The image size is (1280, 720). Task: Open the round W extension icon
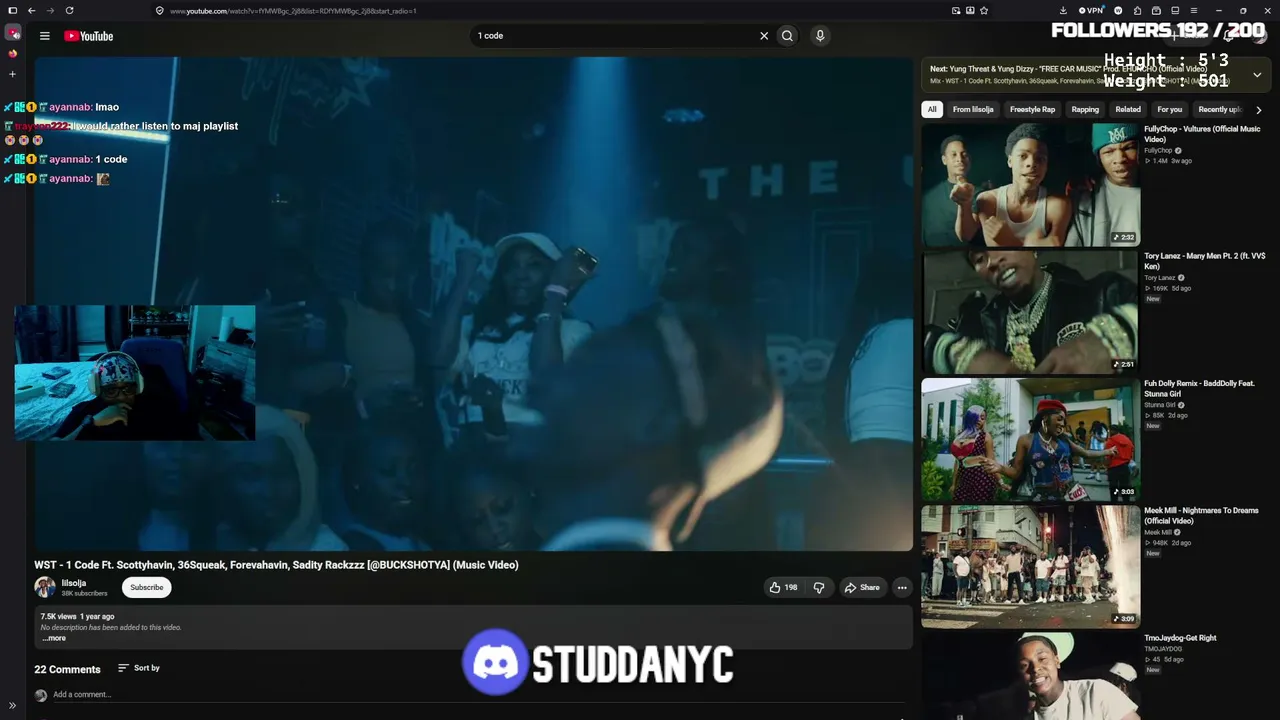click(x=1118, y=10)
